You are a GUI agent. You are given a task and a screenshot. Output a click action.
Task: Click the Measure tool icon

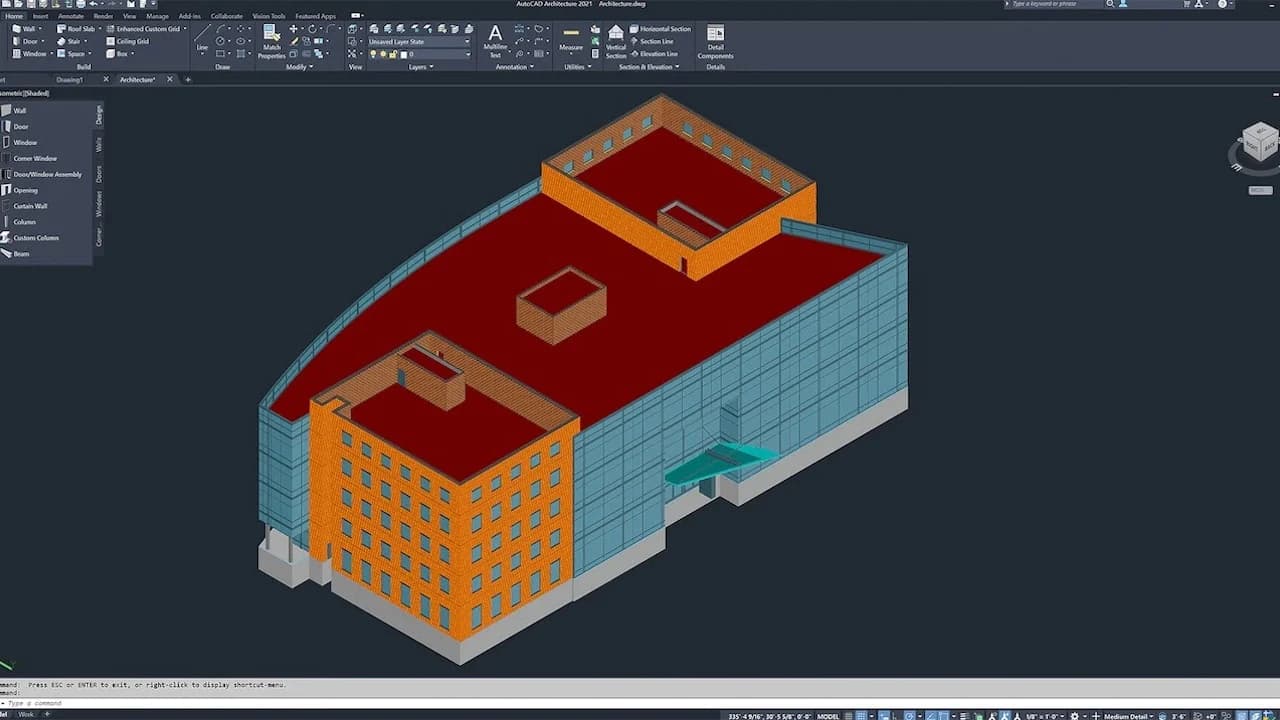click(571, 35)
